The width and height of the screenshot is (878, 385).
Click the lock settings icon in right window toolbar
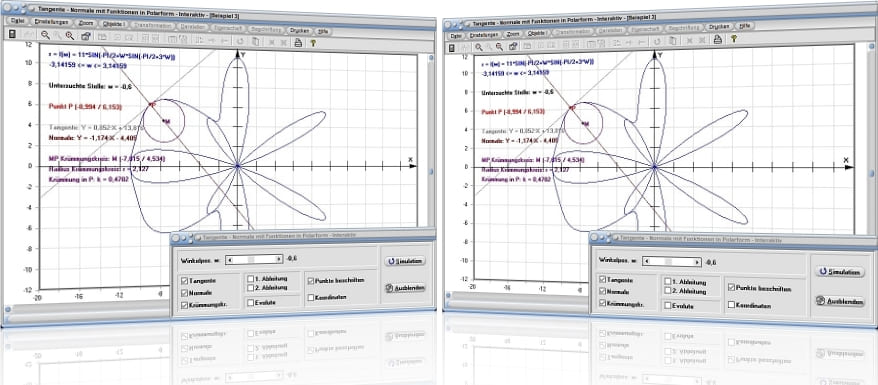click(x=513, y=46)
